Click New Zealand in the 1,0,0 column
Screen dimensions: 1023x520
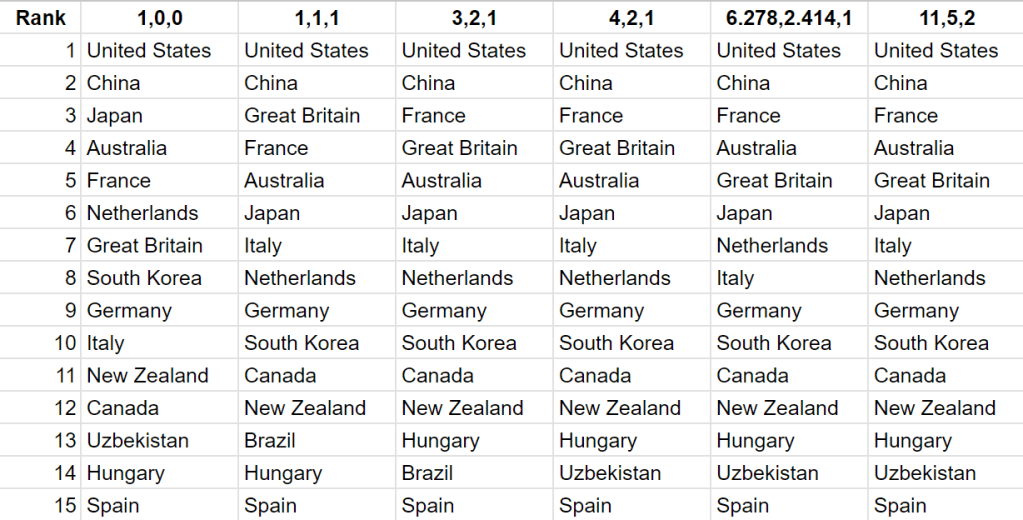148,376
